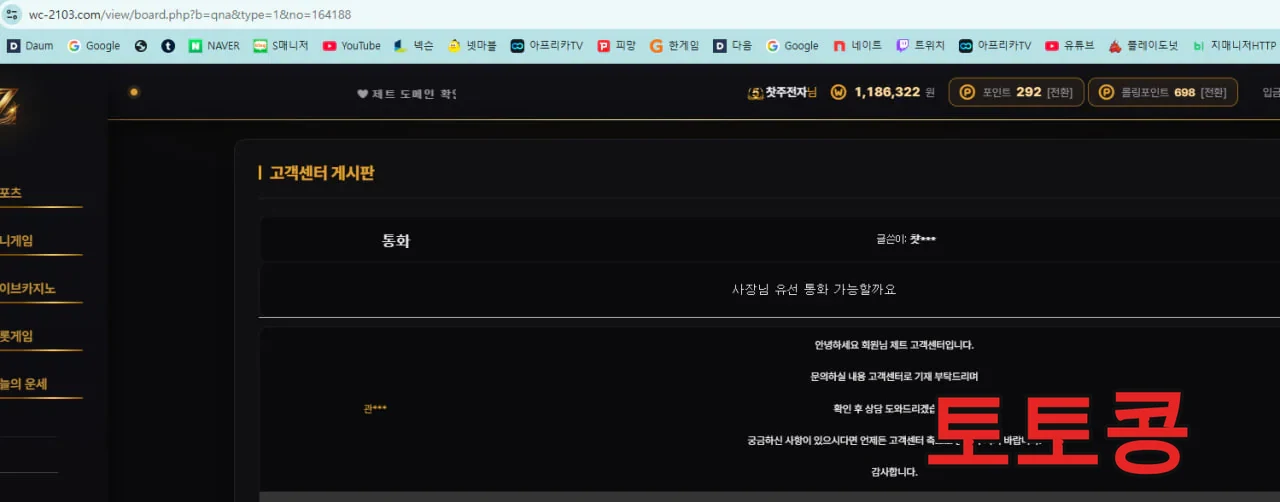Open the Google bookmark beside Daum
Viewport: 1280px width, 502px height.
pyautogui.click(x=93, y=45)
